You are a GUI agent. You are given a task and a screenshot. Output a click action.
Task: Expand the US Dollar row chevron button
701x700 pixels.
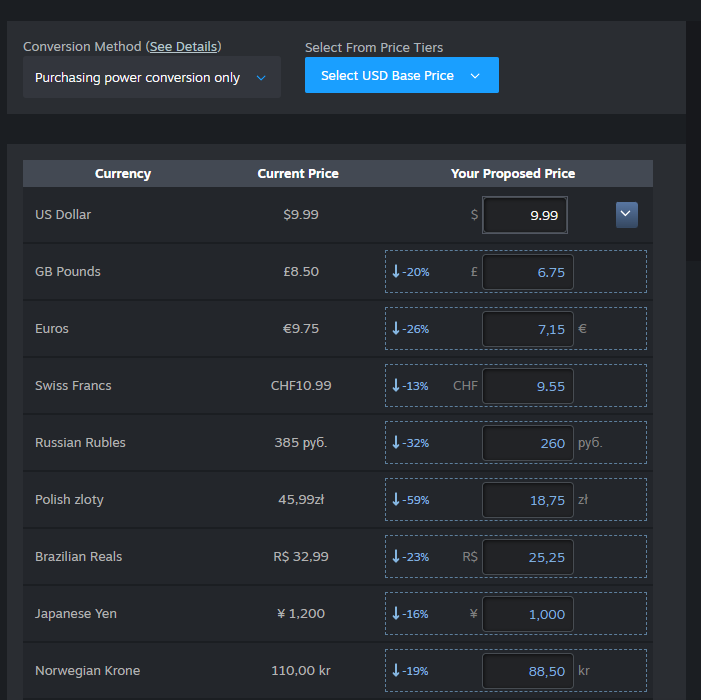[x=626, y=215]
